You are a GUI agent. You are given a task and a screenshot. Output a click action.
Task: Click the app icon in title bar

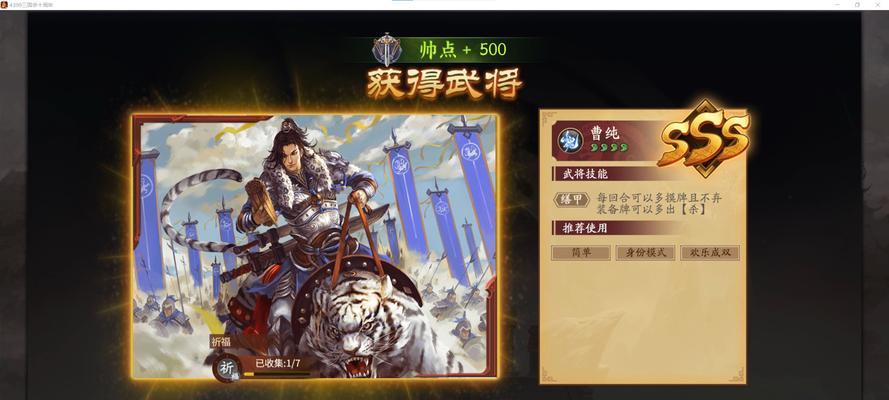pyautogui.click(x=4, y=5)
